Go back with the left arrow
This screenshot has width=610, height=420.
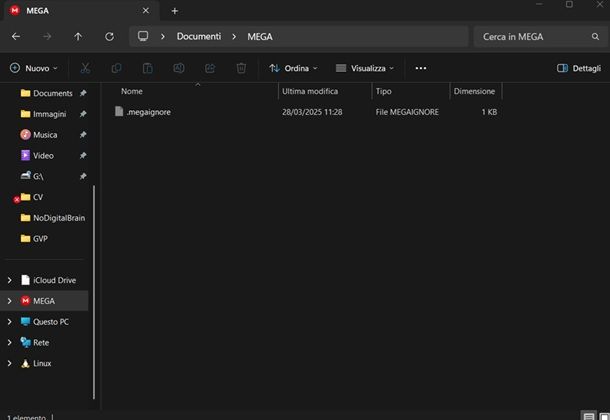(16, 37)
